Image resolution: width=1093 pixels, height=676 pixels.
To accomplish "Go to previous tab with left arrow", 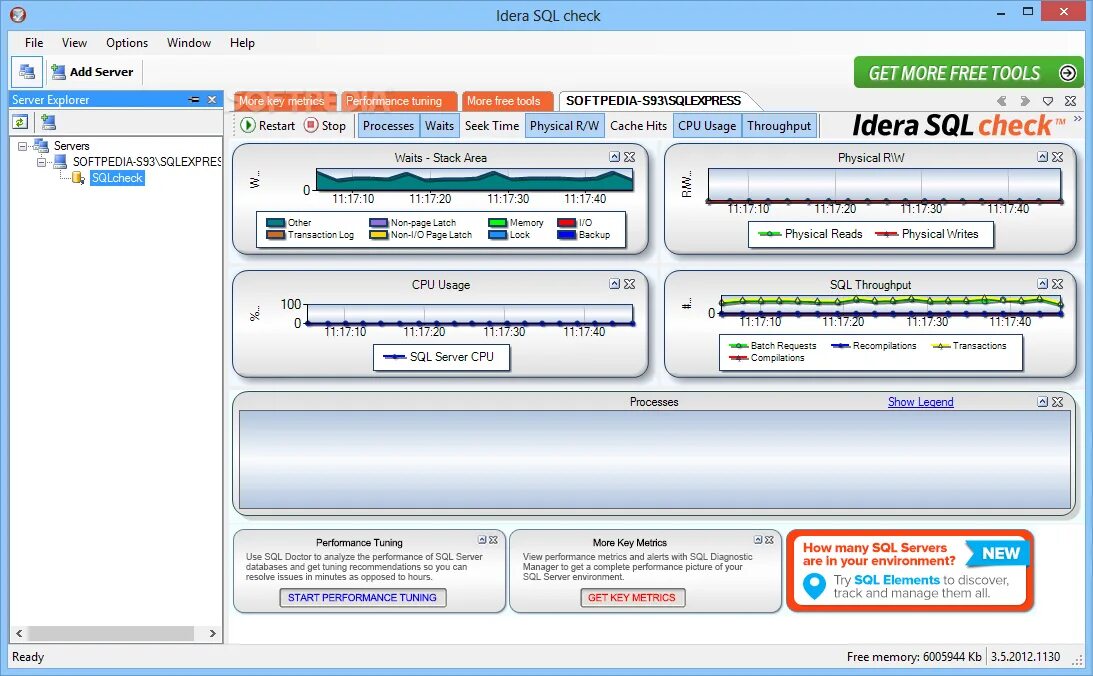I will coord(1002,101).
